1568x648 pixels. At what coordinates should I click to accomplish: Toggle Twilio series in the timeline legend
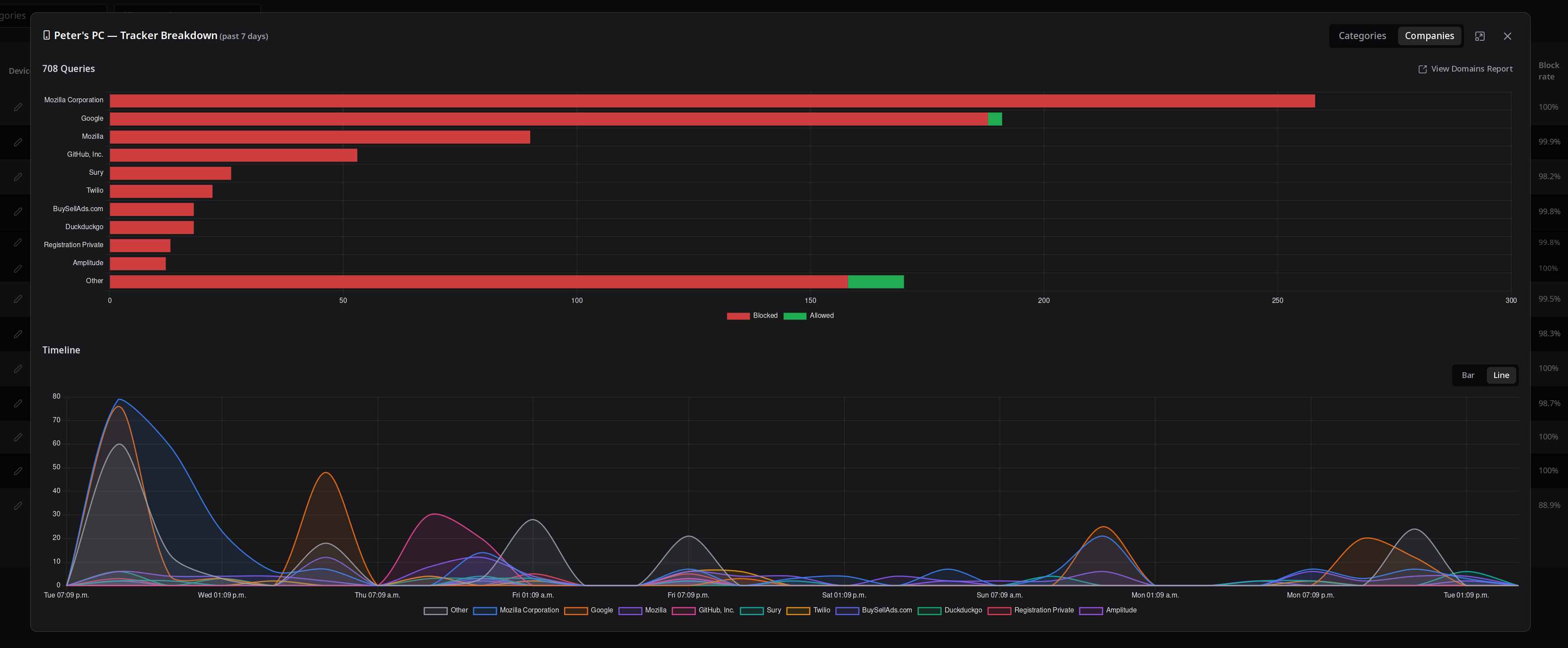[808, 610]
